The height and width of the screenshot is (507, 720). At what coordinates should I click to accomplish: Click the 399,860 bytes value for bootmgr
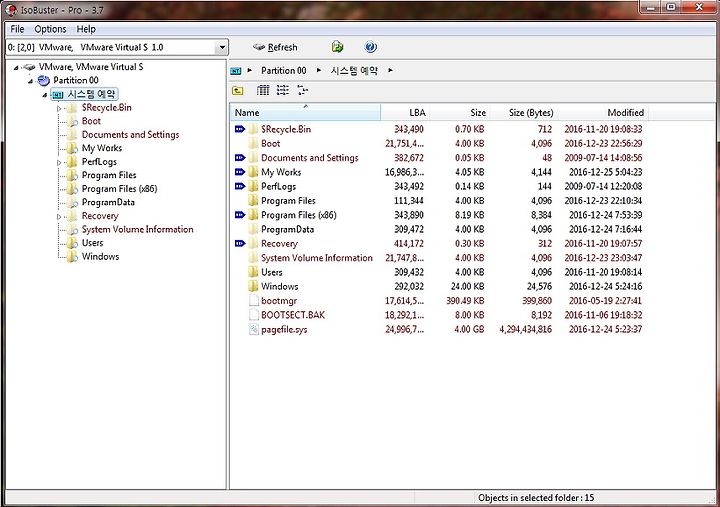[x=537, y=301]
